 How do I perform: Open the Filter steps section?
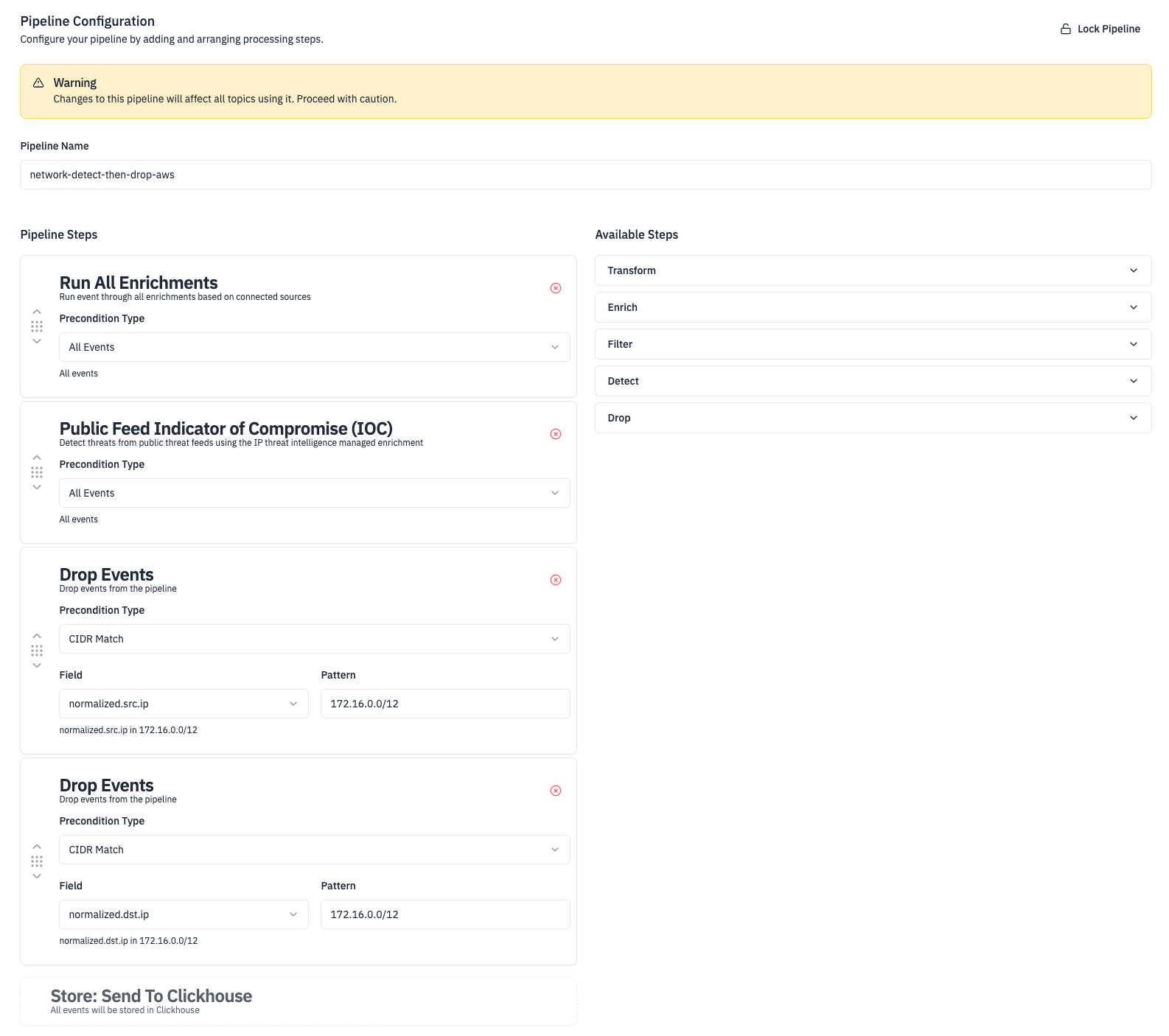click(873, 344)
